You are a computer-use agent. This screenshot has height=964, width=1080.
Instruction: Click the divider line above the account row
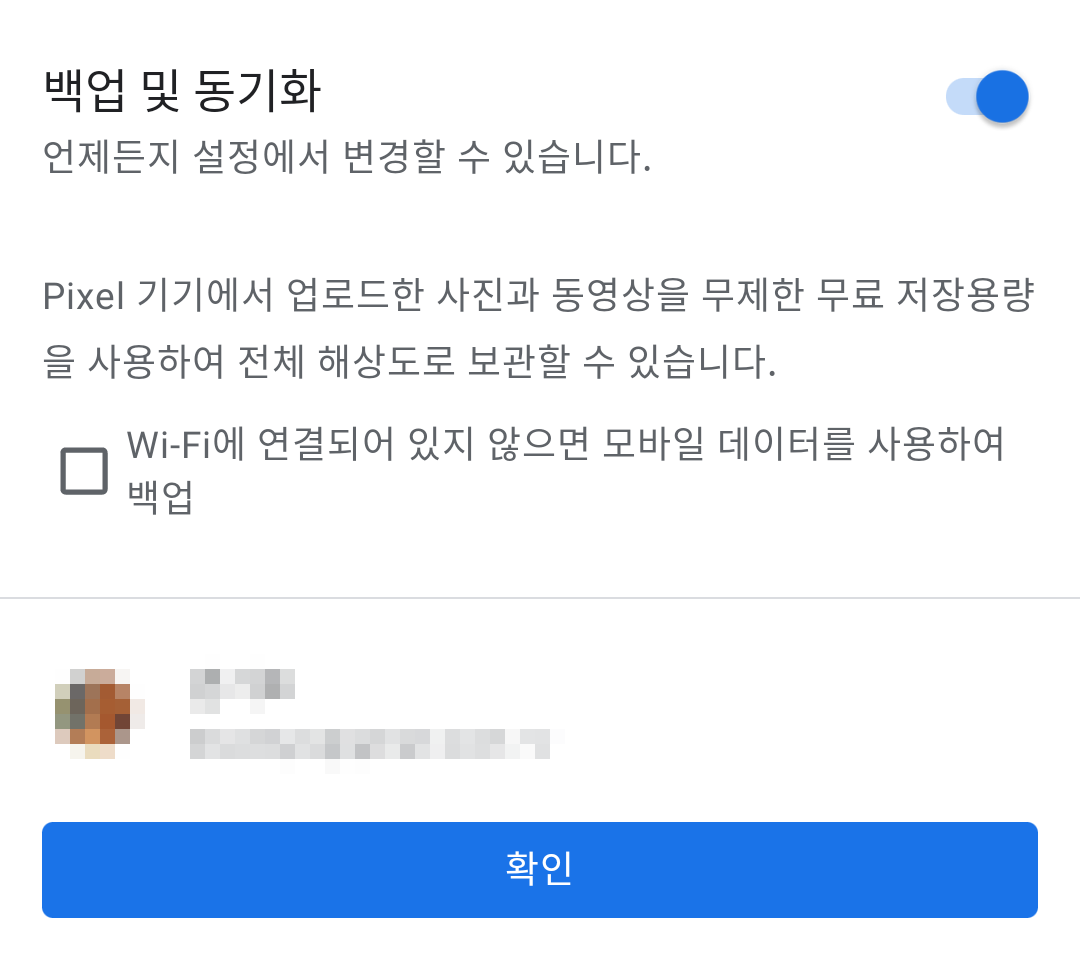540,598
